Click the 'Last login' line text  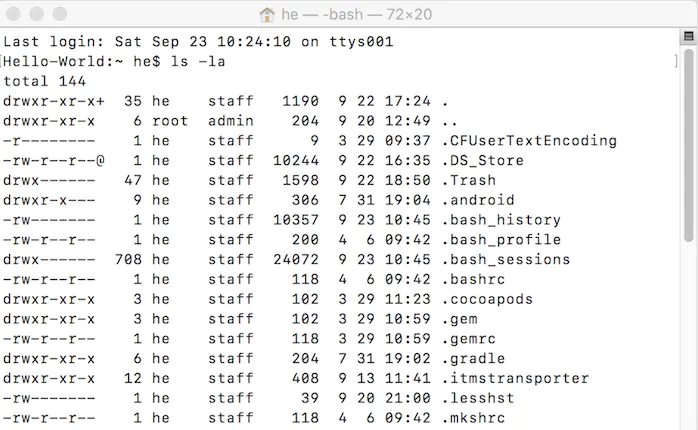point(198,41)
